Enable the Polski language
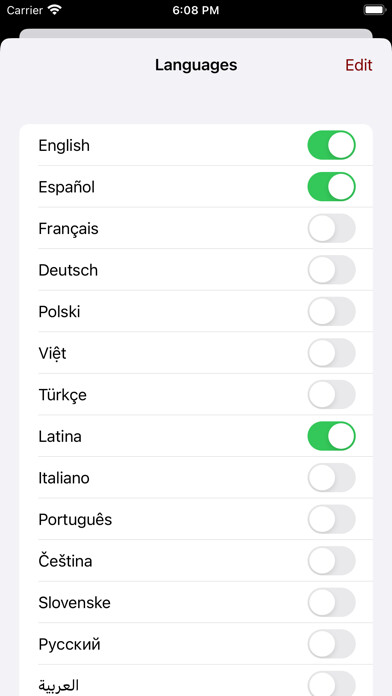The height and width of the screenshot is (696, 392). coord(332,312)
